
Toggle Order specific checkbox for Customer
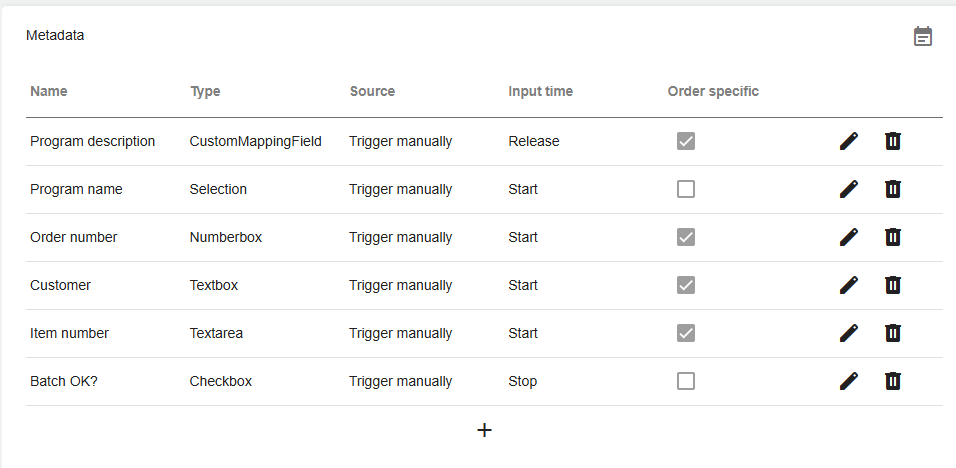[686, 285]
